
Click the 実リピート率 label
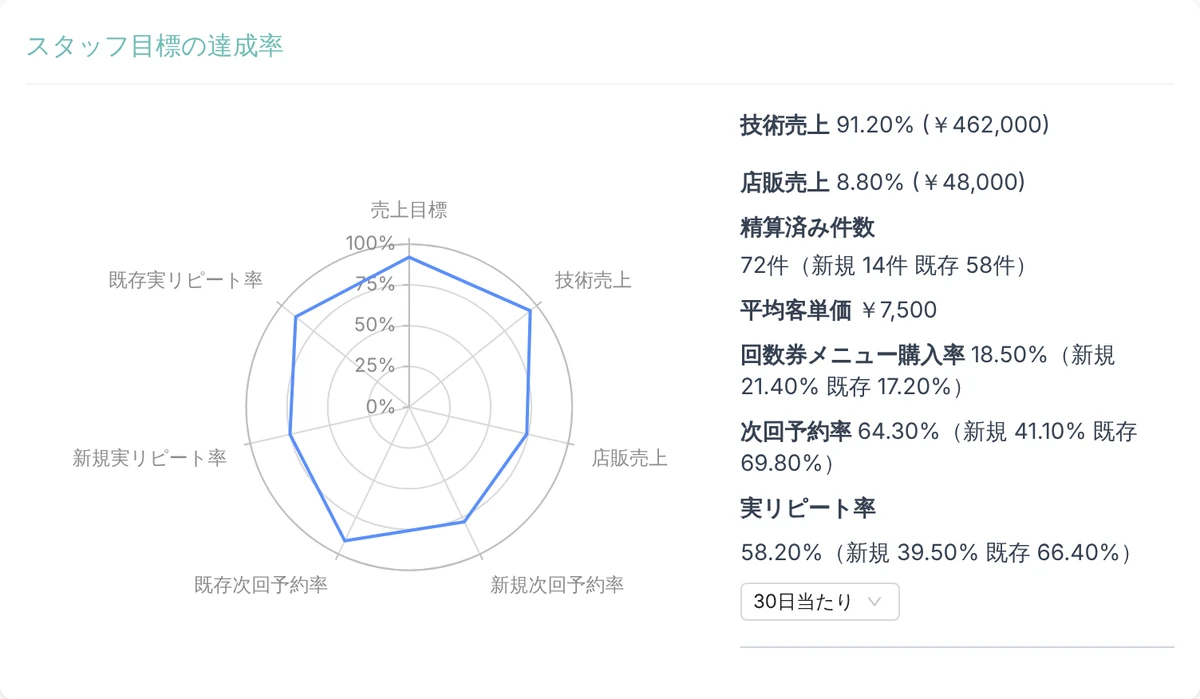(x=808, y=508)
